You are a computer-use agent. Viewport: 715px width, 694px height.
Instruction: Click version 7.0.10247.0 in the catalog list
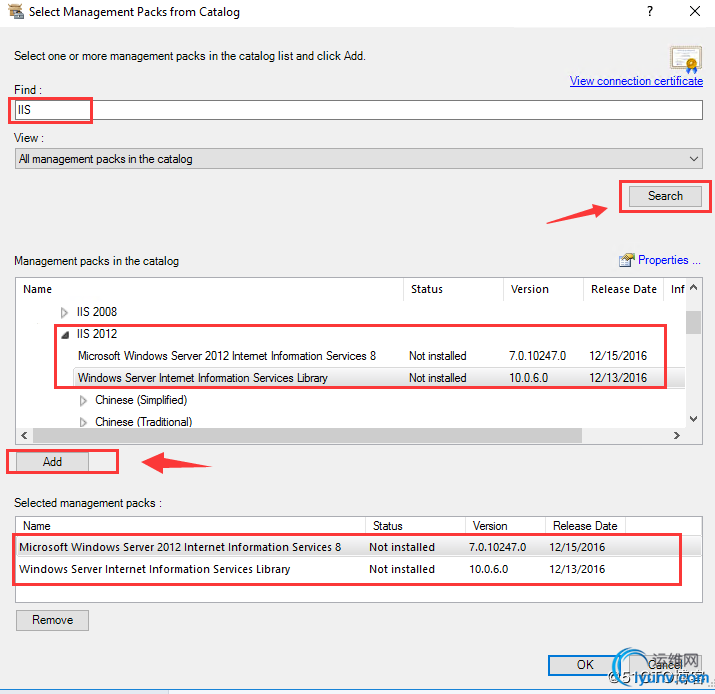click(x=538, y=356)
